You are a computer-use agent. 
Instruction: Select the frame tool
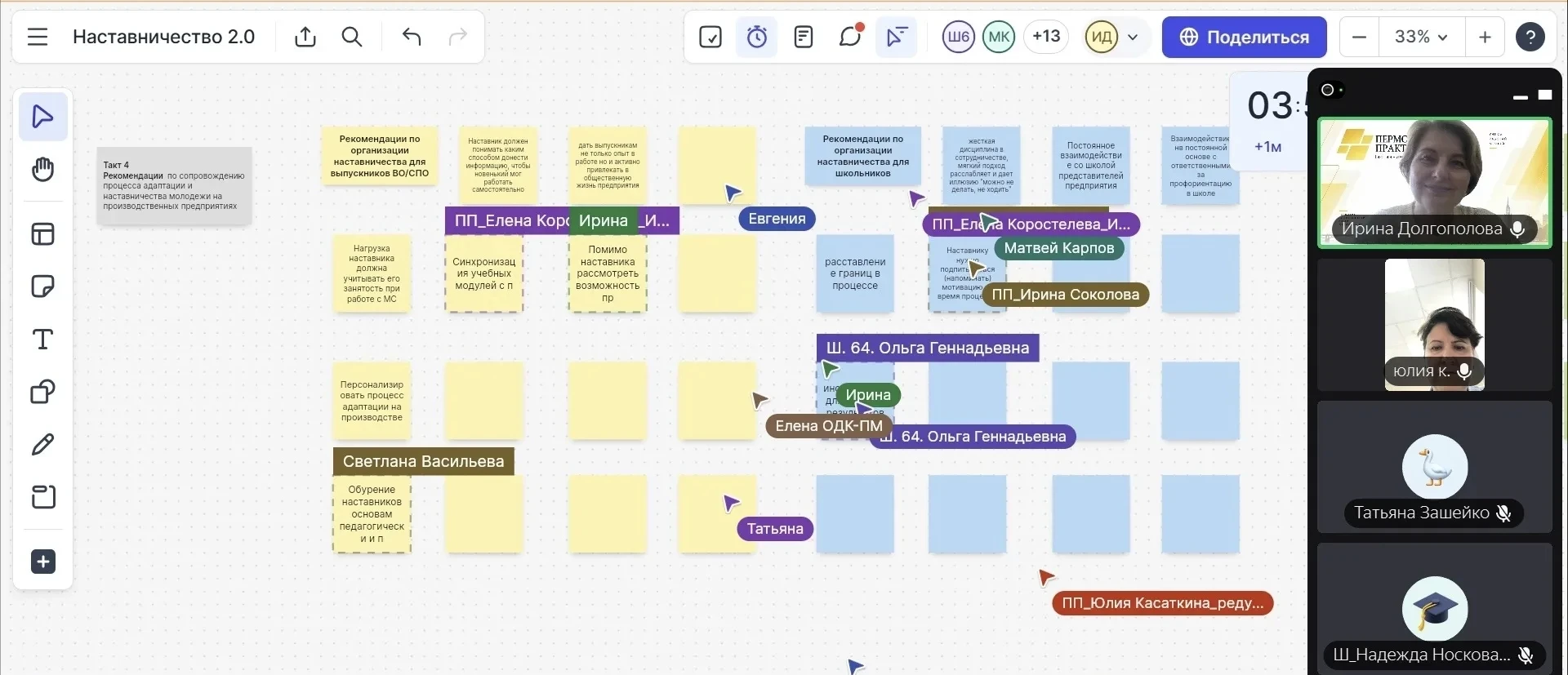pyautogui.click(x=43, y=497)
